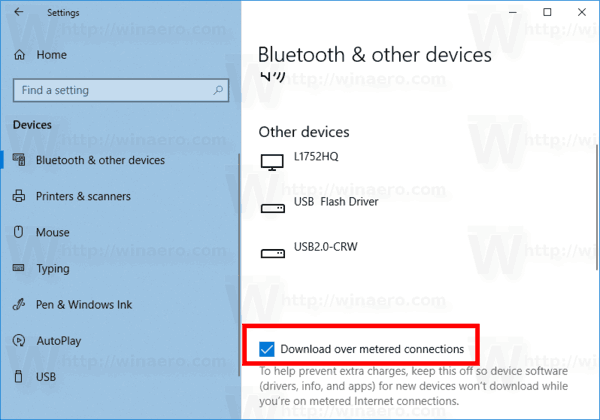Maximize the Settings window
The image size is (600, 420).
point(547,13)
